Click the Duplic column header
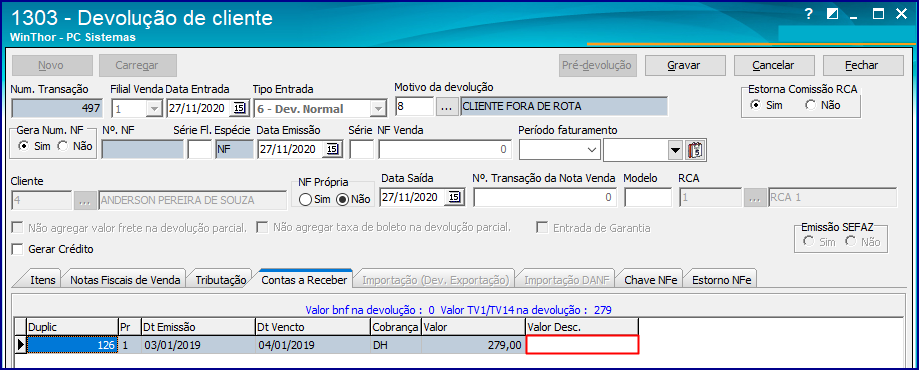Viewport: 919px width, 370px height. pos(72,327)
